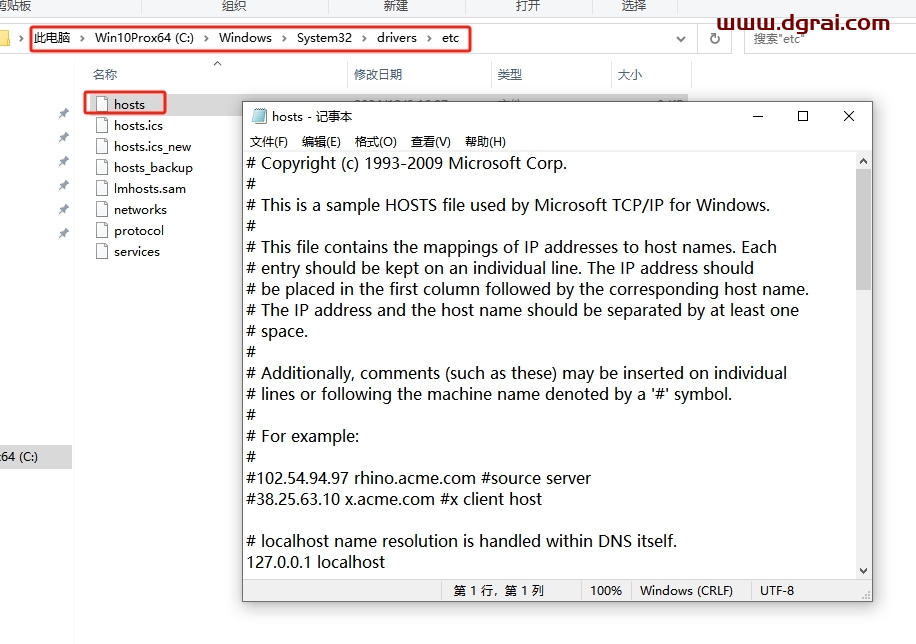Select the lmhosts.sam file name

150,188
